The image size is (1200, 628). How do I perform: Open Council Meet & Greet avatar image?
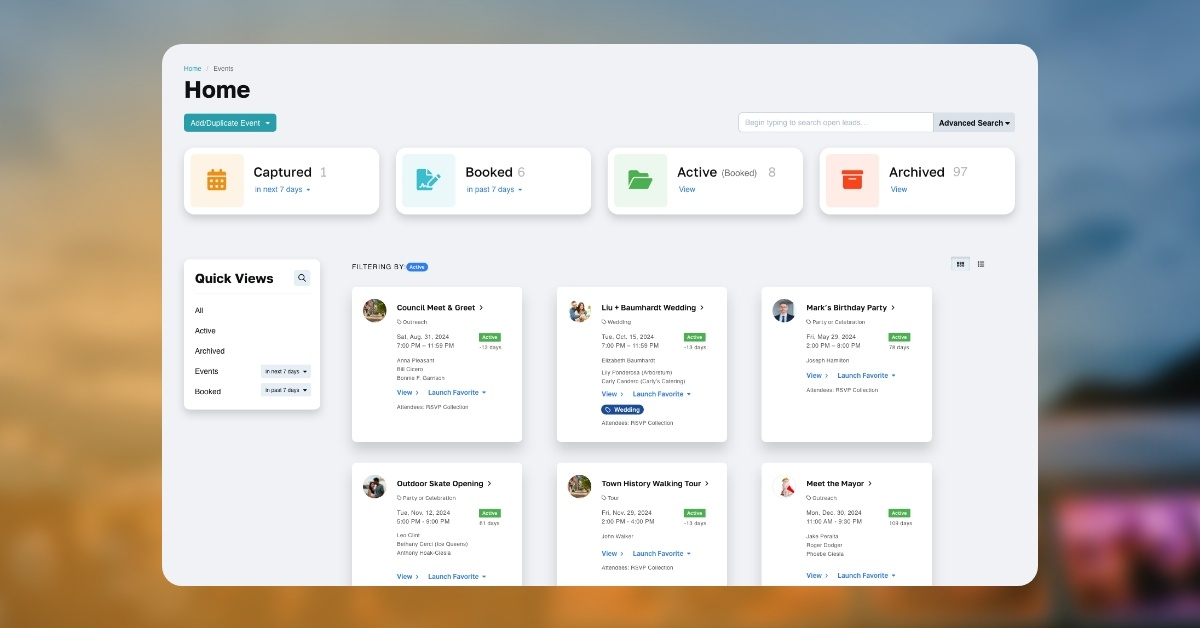375,310
